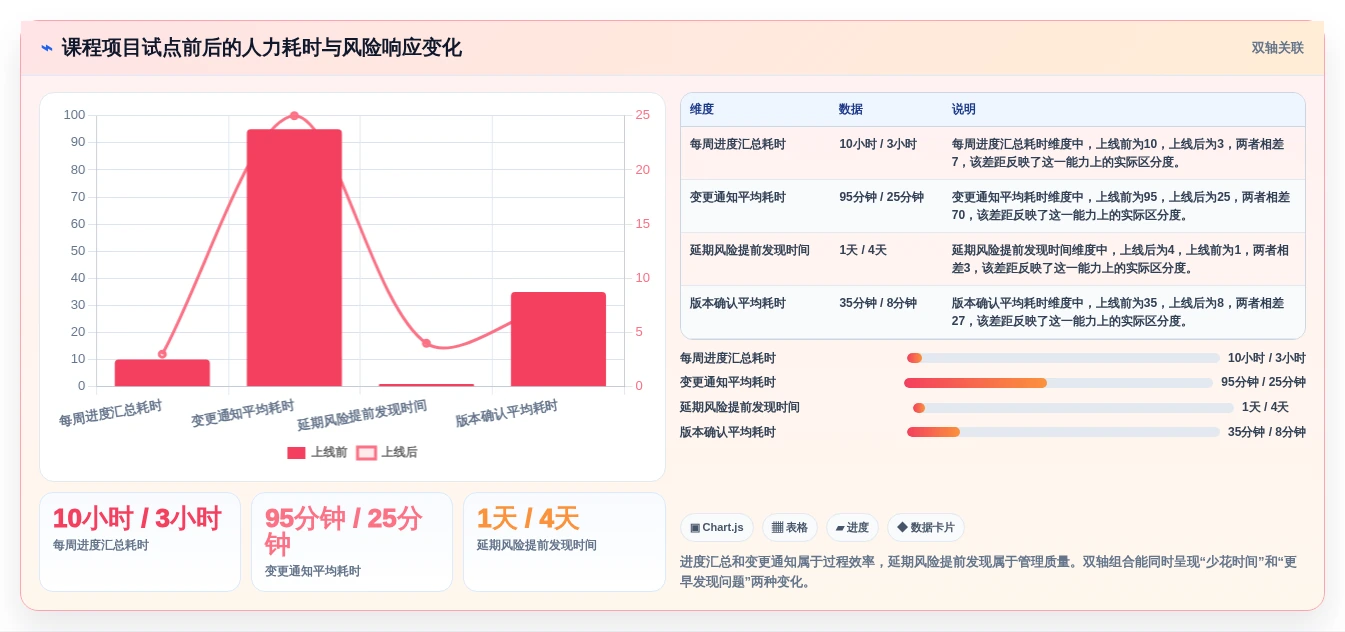Click the 维度 column header

pos(702,110)
